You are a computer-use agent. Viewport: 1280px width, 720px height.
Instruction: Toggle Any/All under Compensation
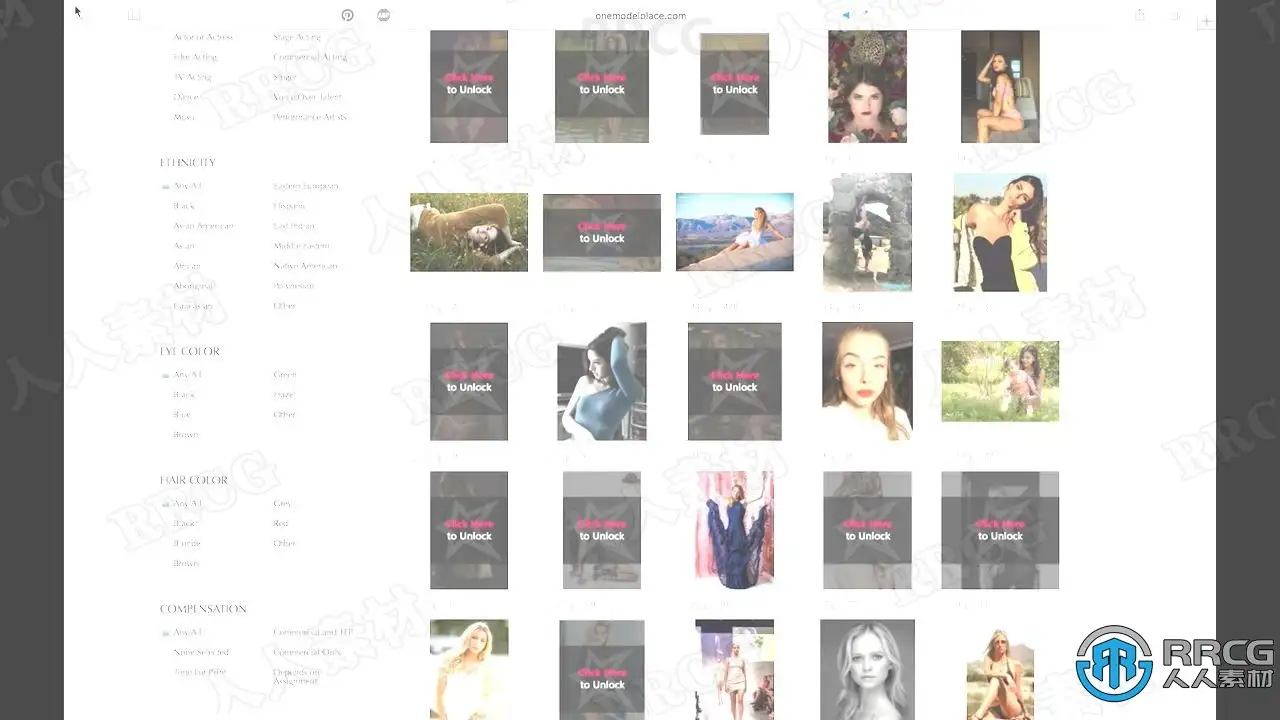[182, 633]
